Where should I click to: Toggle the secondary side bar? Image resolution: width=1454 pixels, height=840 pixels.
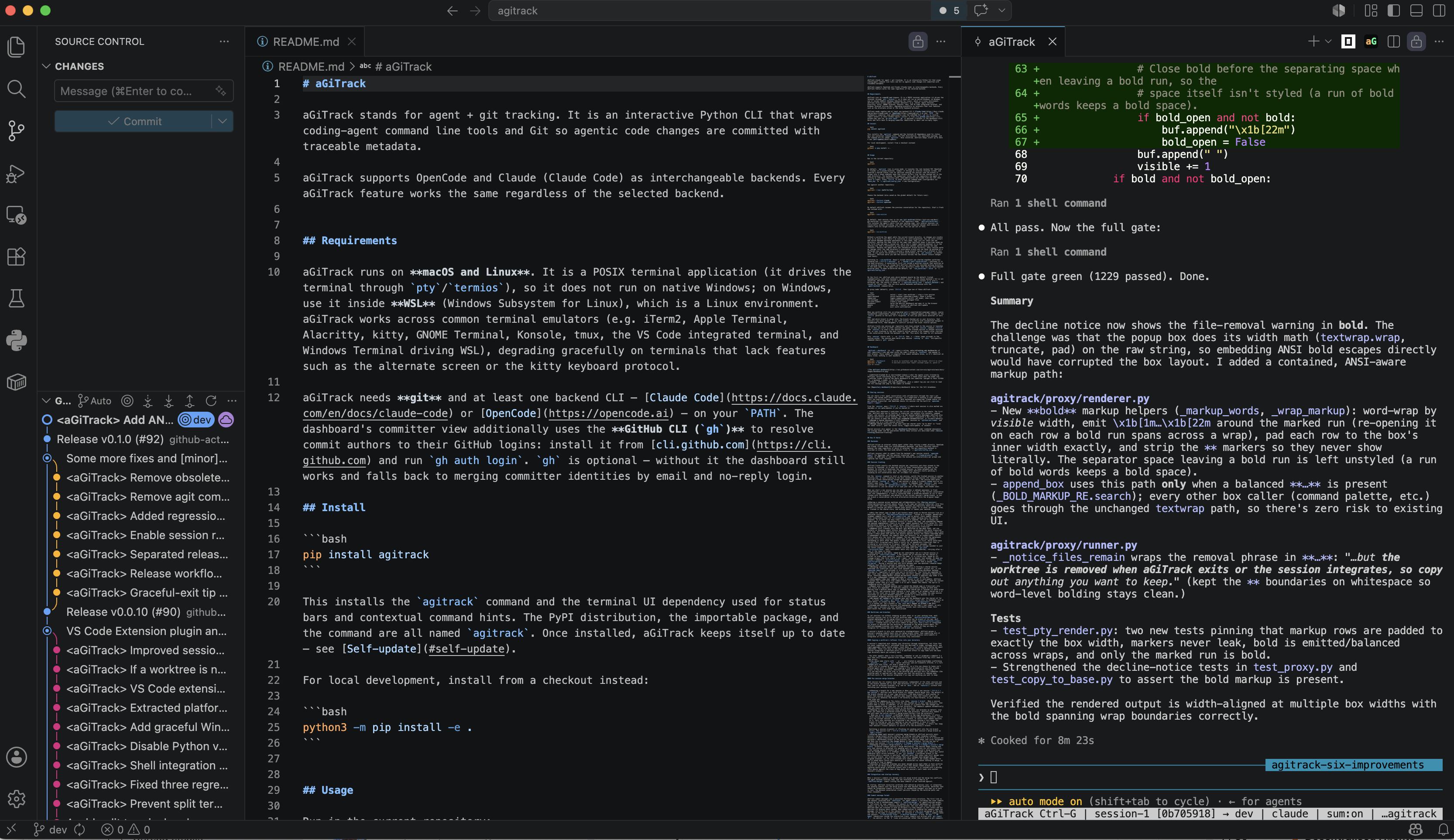tap(1439, 10)
